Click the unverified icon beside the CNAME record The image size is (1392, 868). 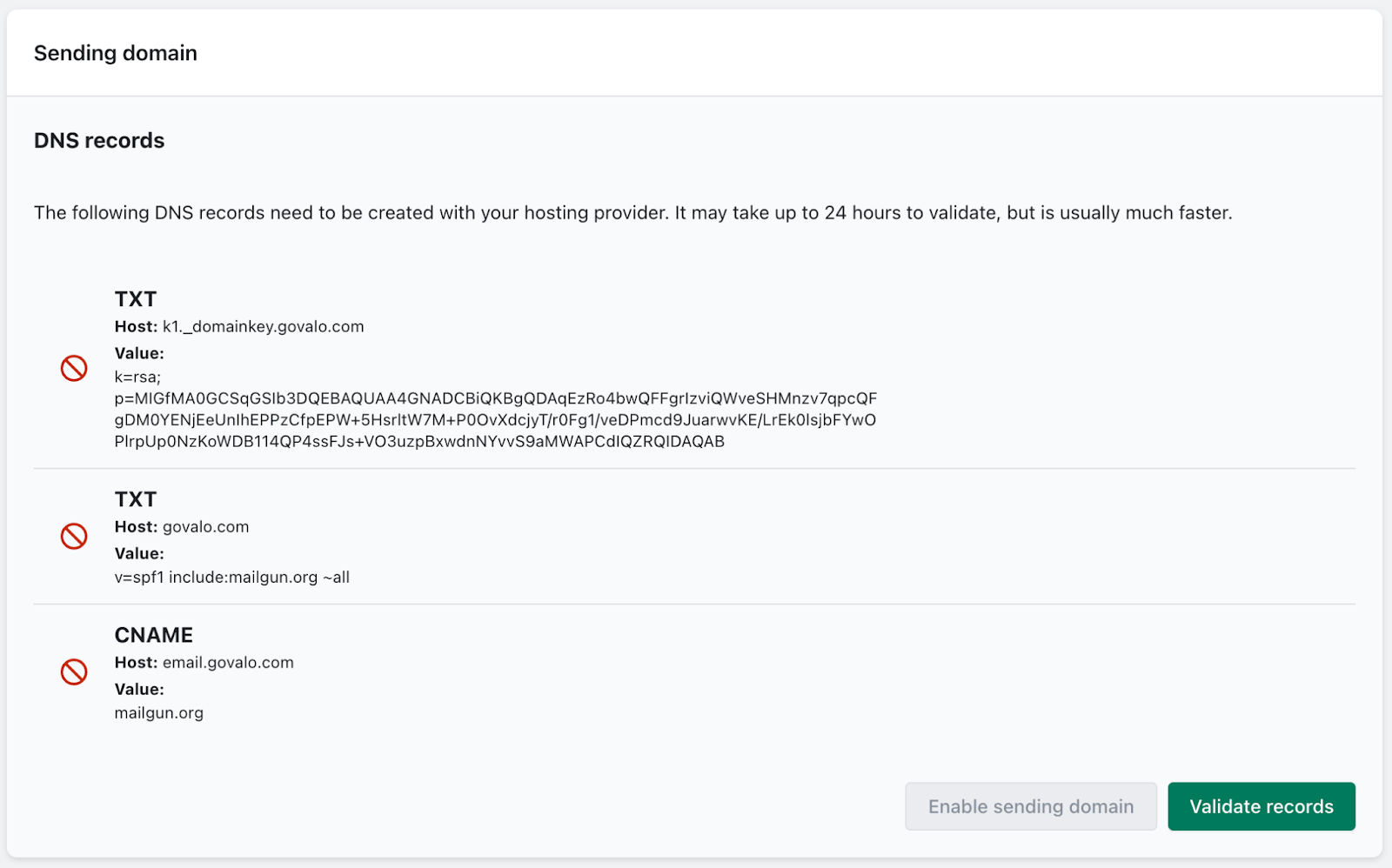(74, 671)
